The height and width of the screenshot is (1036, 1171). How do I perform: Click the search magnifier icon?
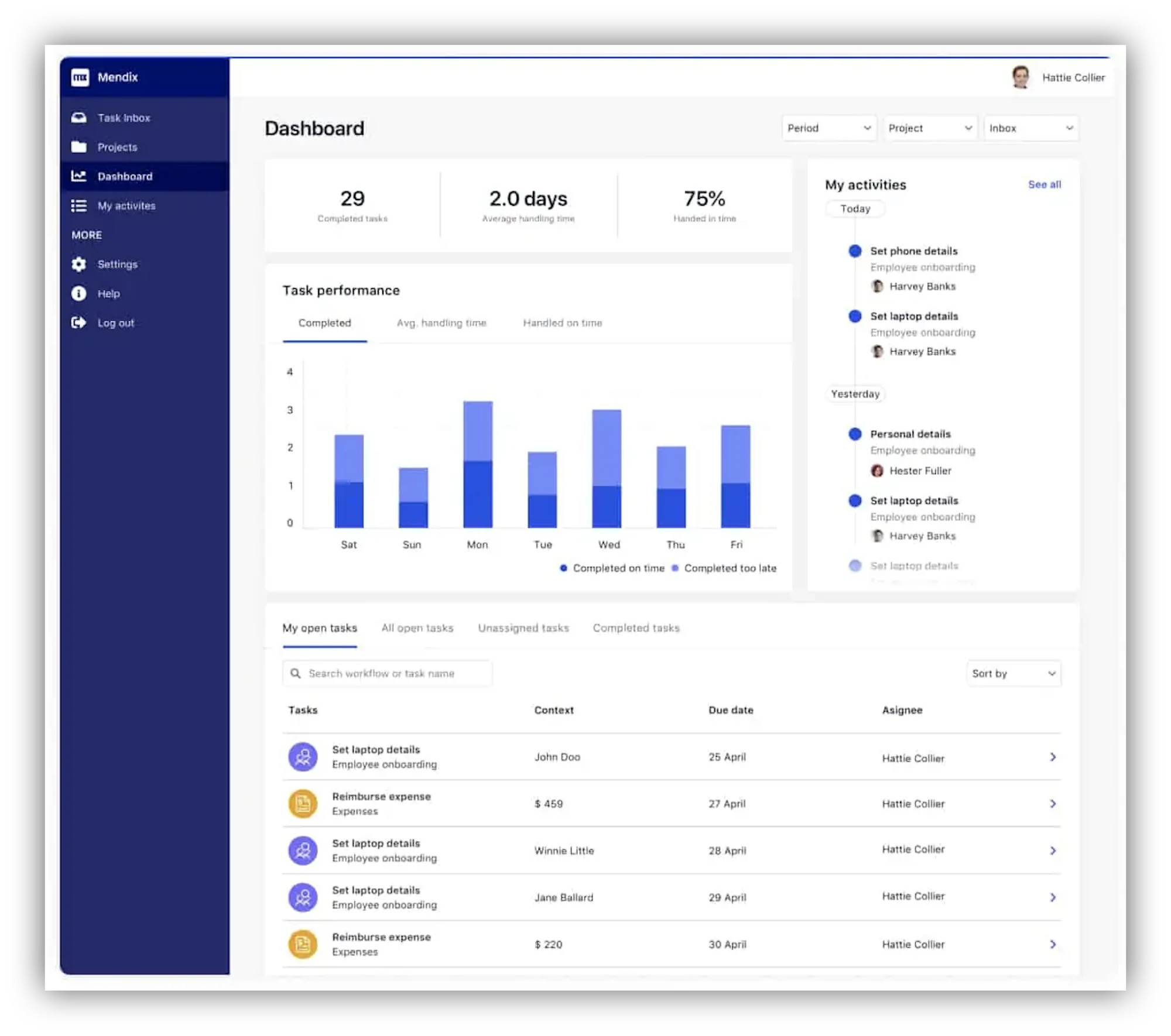[296, 673]
